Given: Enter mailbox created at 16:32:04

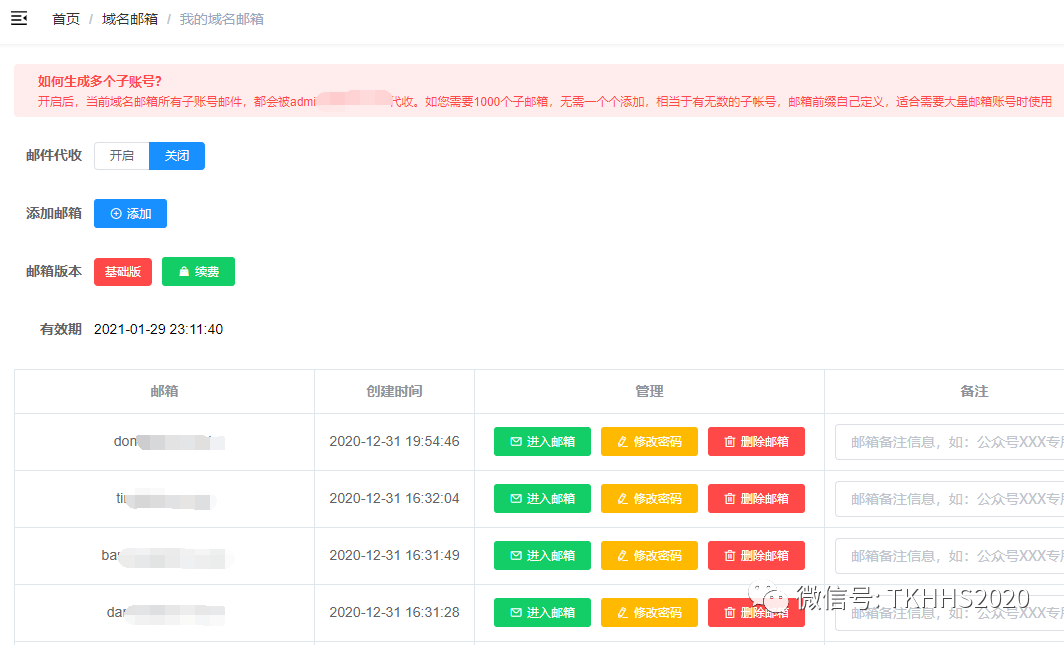Looking at the screenshot, I should pyautogui.click(x=542, y=499).
